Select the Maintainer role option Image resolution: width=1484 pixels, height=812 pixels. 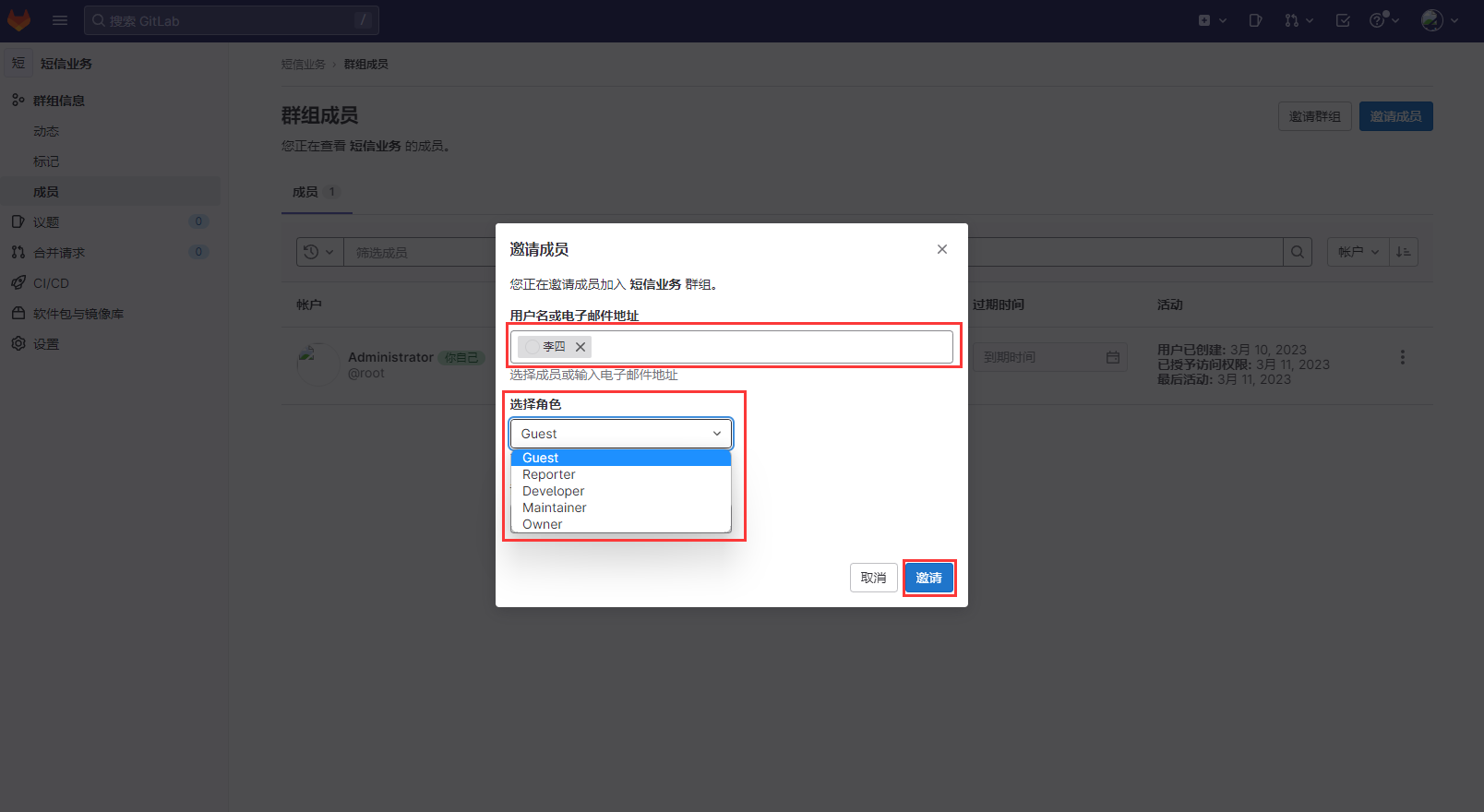point(555,507)
